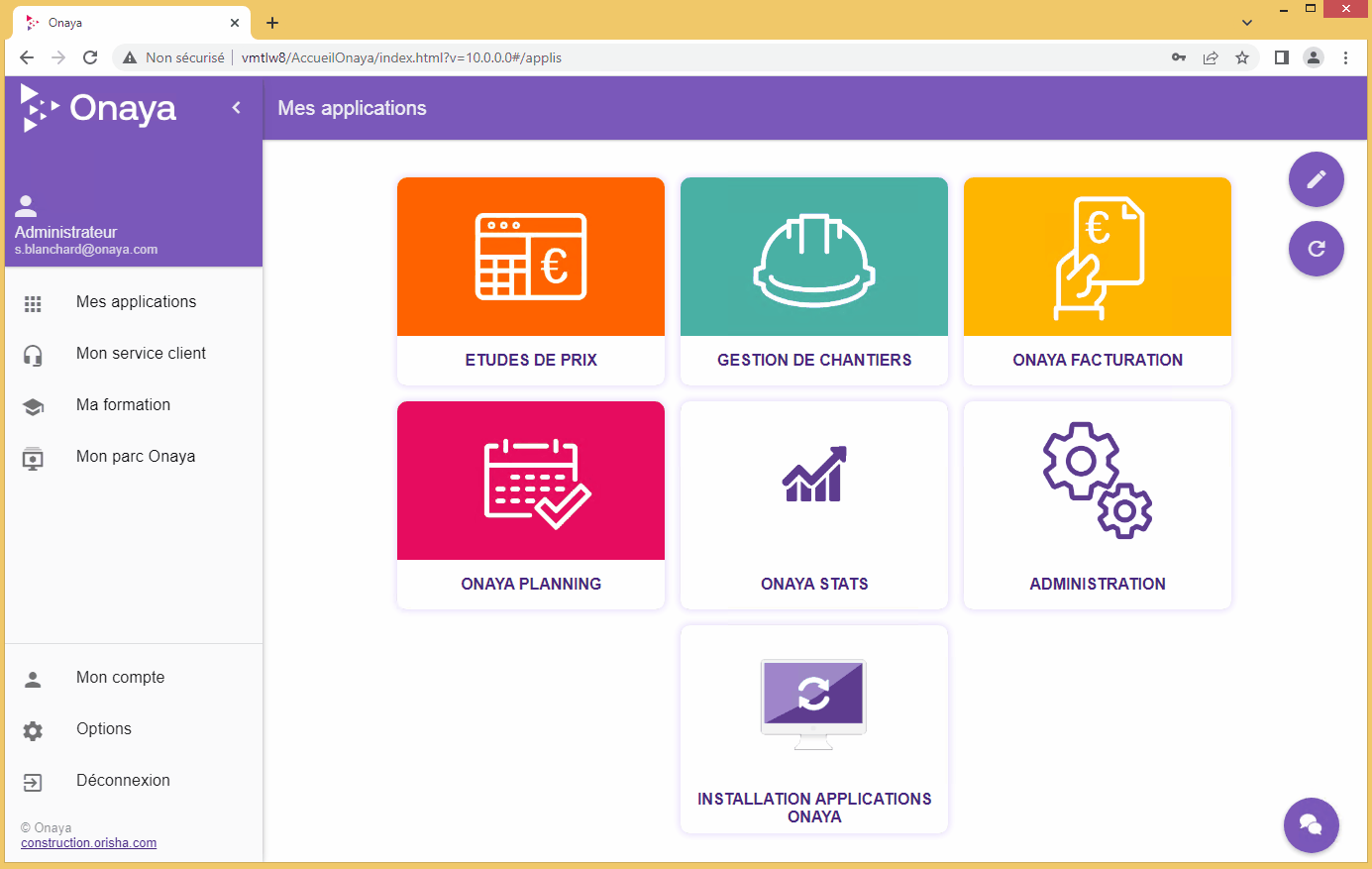Select Mes applications in the sidebar
The width and height of the screenshot is (1372, 869).
pos(136,302)
